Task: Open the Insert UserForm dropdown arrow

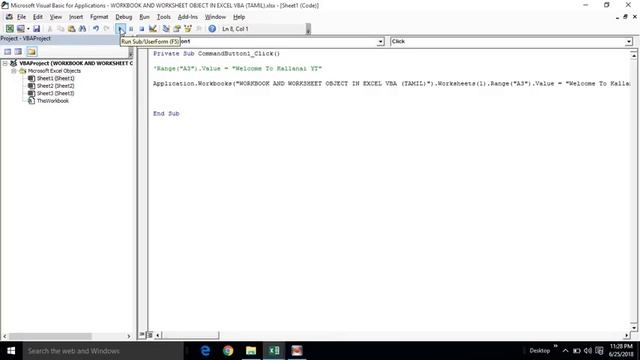Action: pos(28,29)
